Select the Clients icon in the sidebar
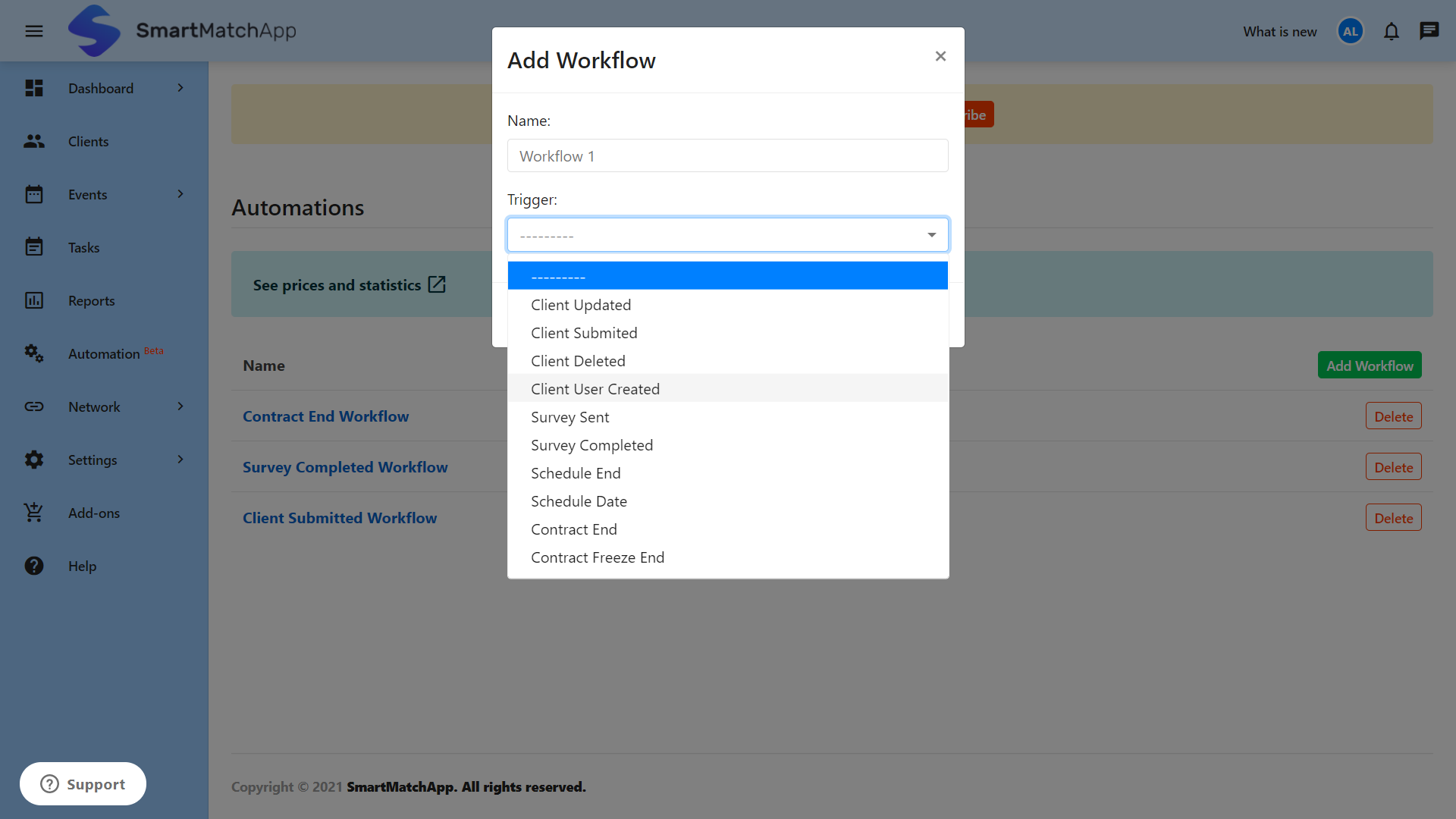This screenshot has height=819, width=1456. click(x=34, y=141)
